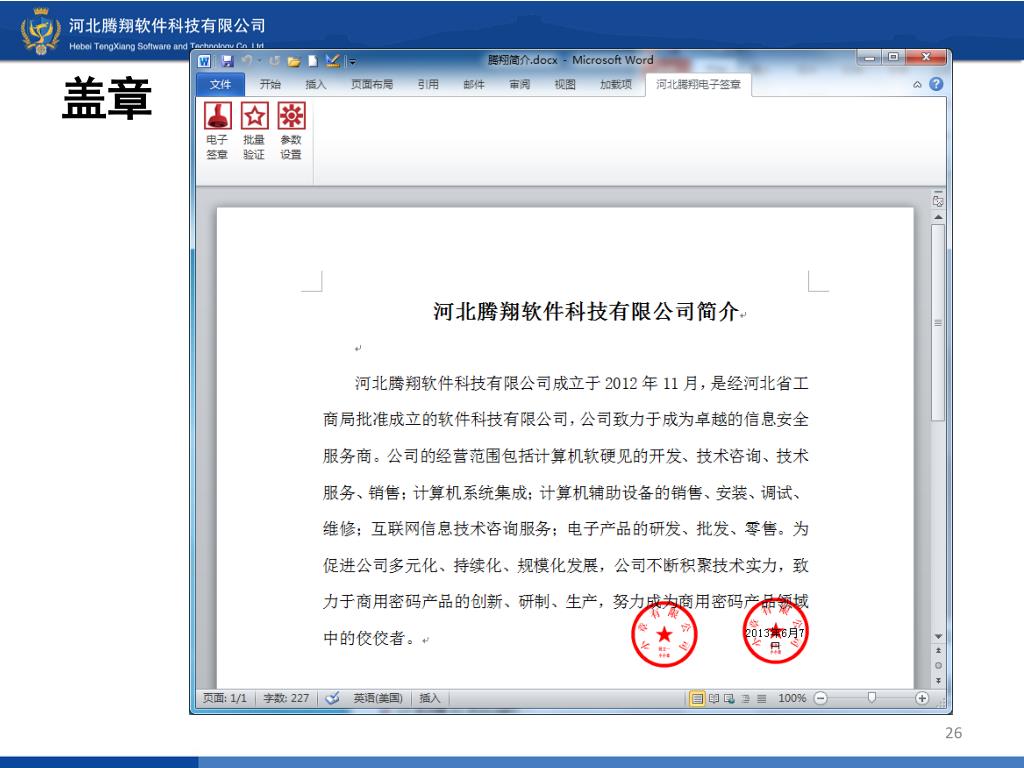Expand the Customize Quick Access Toolbar menu
This screenshot has height=768, width=1024.
tap(352, 61)
